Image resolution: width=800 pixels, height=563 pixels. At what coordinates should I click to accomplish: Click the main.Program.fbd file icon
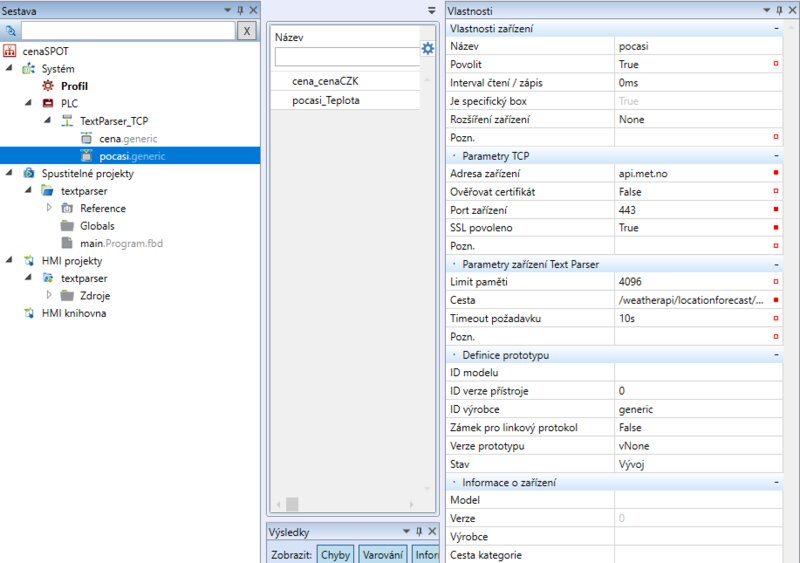click(67, 243)
